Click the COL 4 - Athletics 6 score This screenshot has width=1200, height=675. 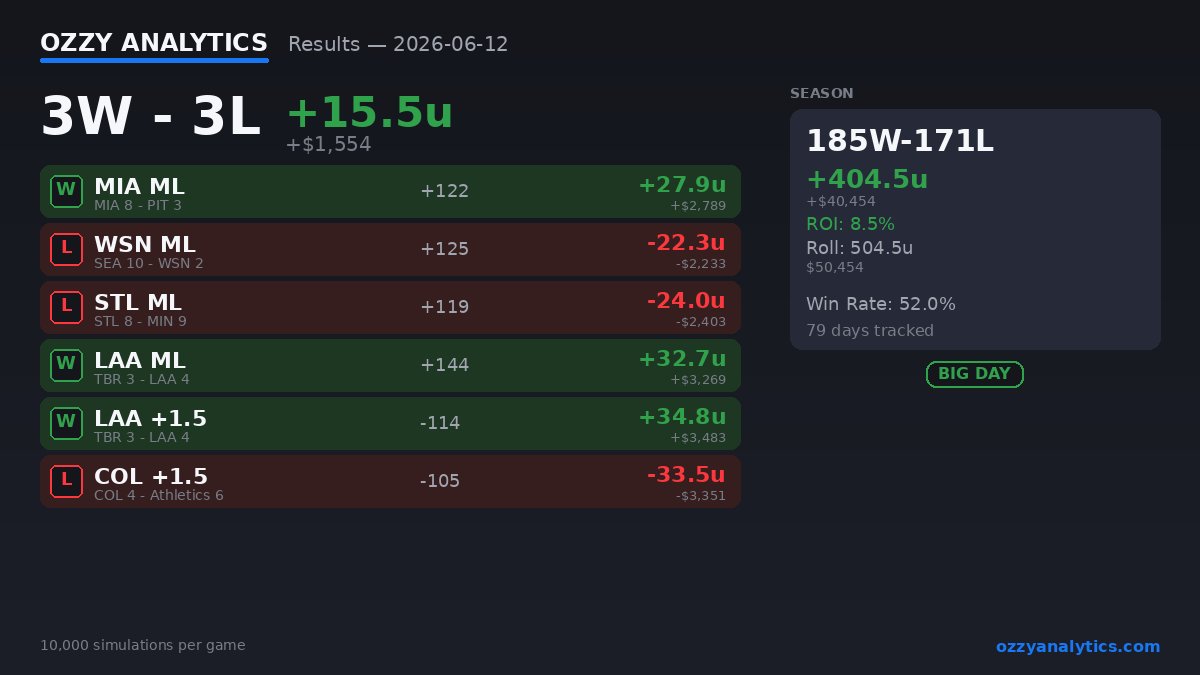tap(159, 496)
